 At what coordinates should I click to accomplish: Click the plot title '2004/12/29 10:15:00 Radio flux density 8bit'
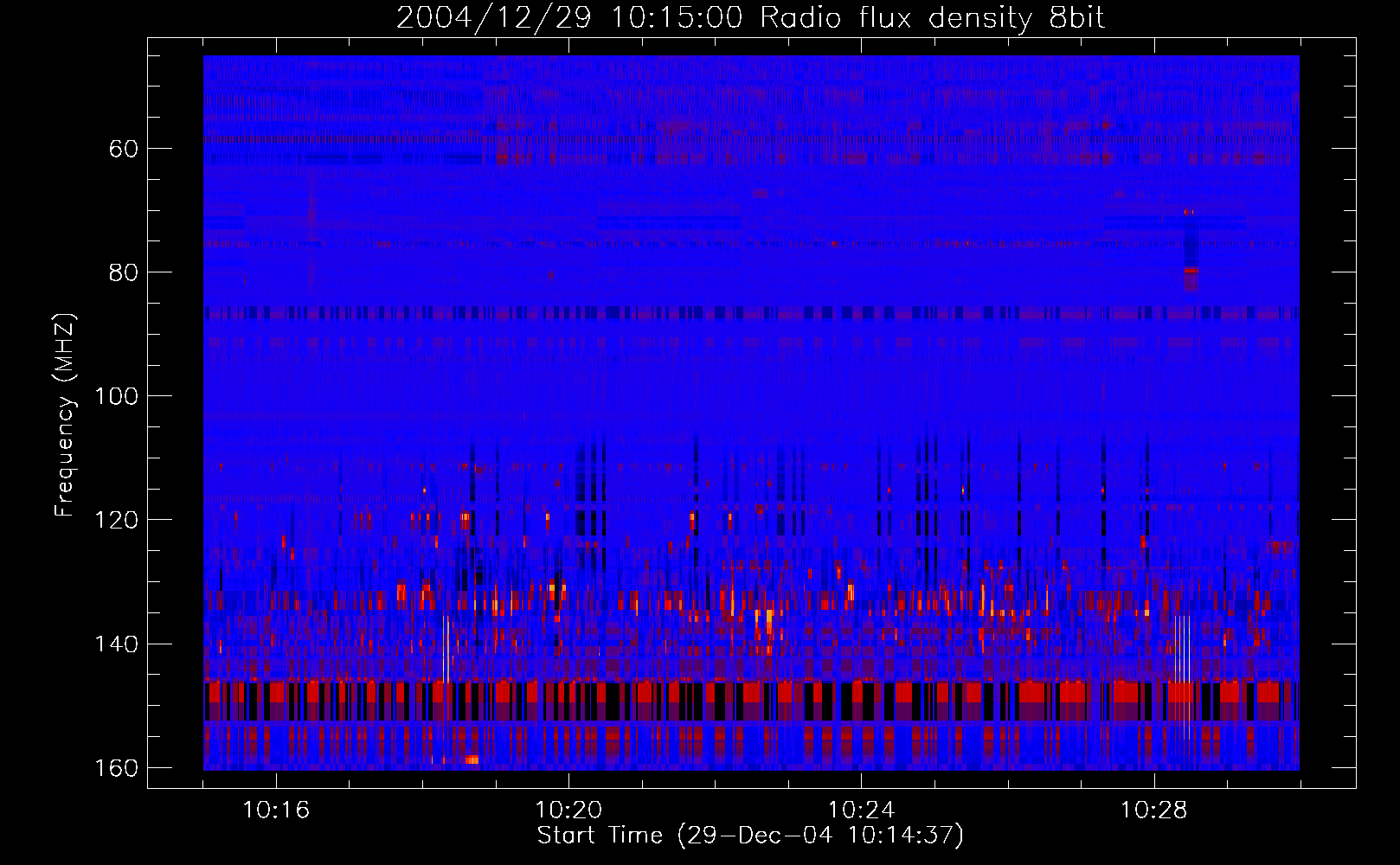[x=750, y=18]
